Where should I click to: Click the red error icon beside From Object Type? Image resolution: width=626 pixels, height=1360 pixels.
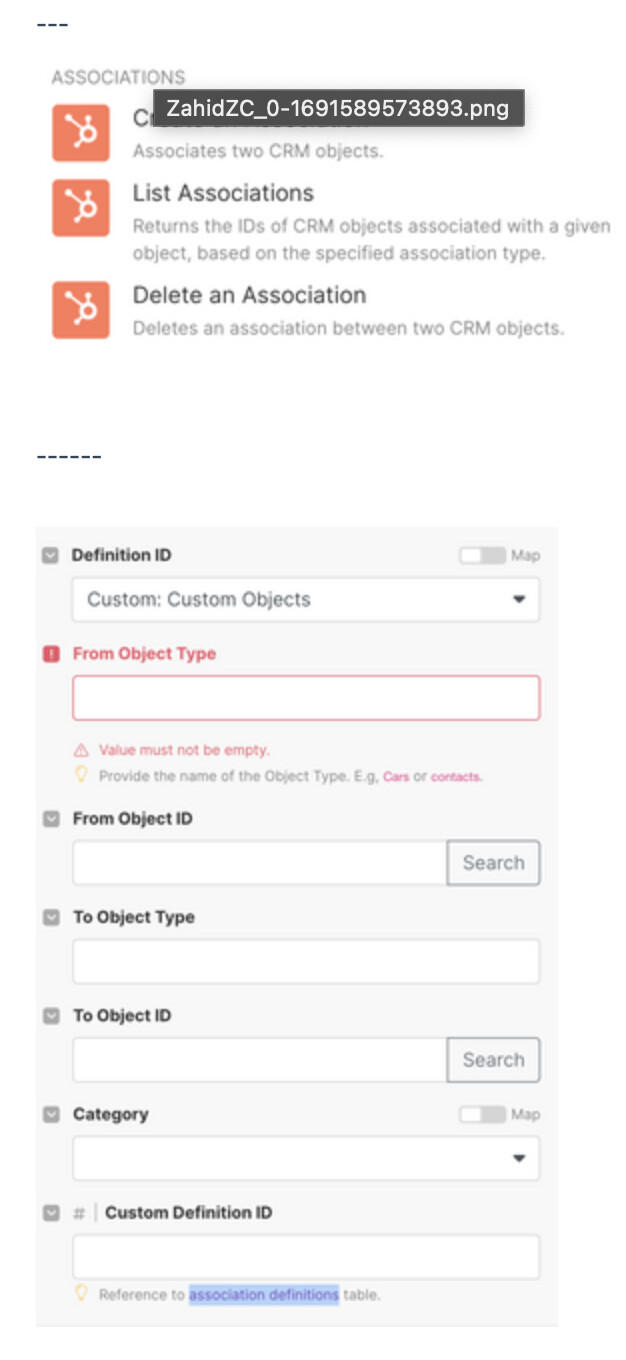[x=51, y=654]
